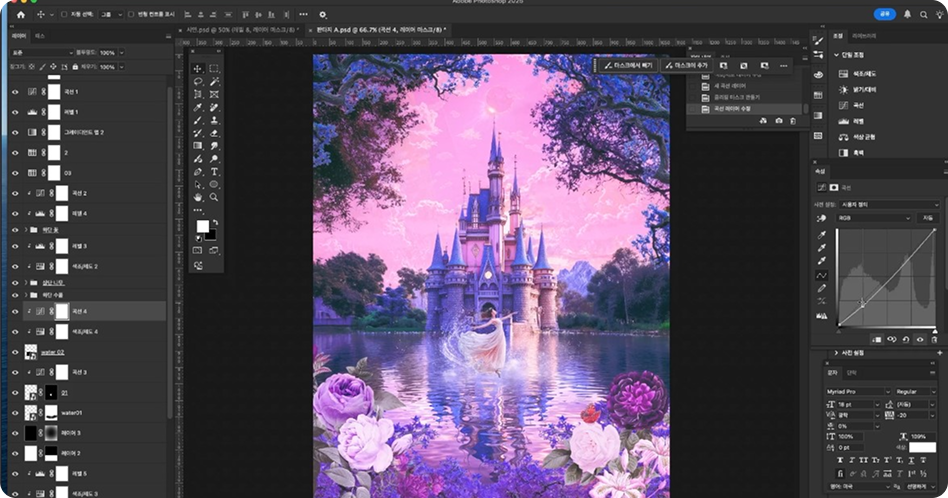Select the Lasso tool
Screen dimensions: 948x498
[x=198, y=81]
